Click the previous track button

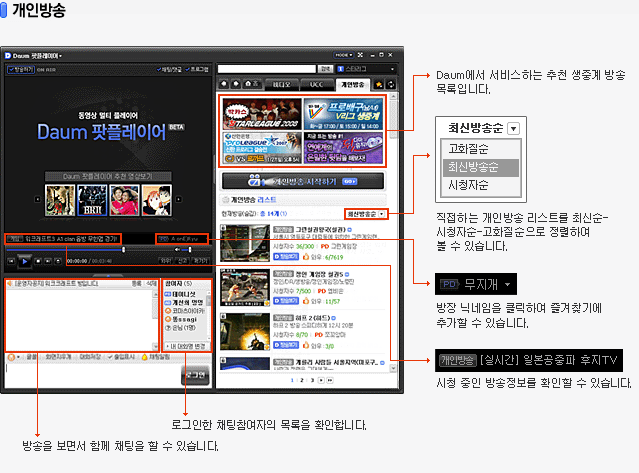tap(11, 261)
